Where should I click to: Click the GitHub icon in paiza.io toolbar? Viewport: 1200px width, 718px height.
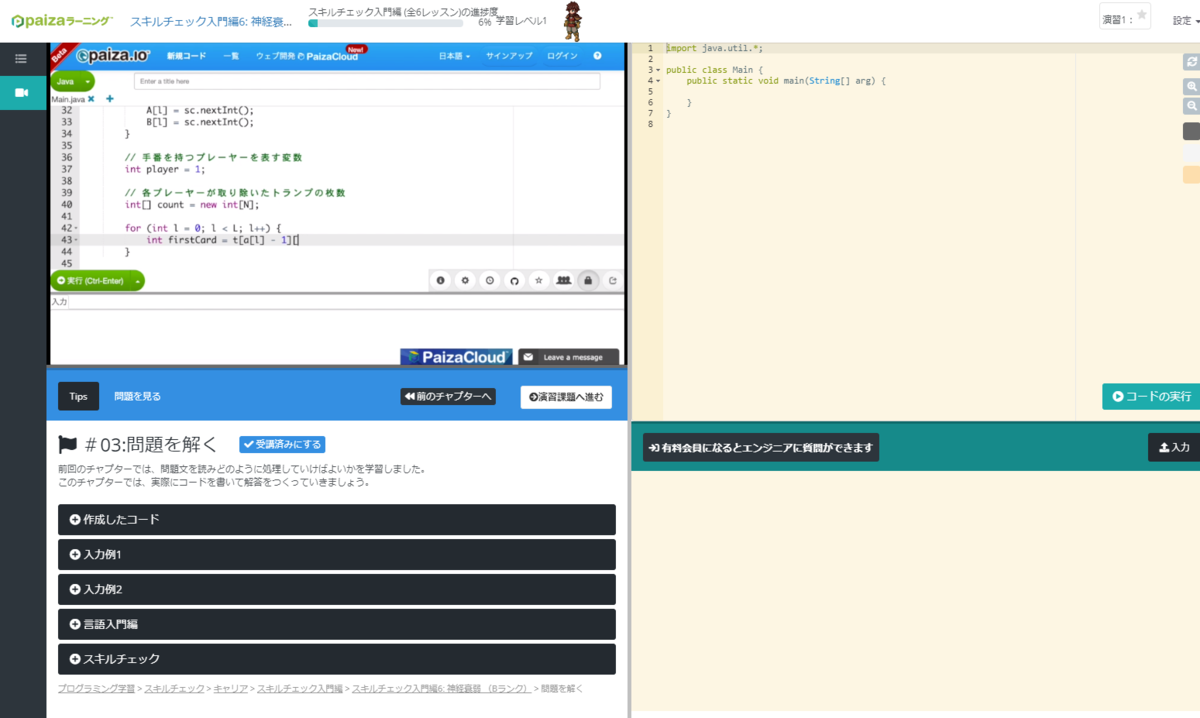[514, 281]
